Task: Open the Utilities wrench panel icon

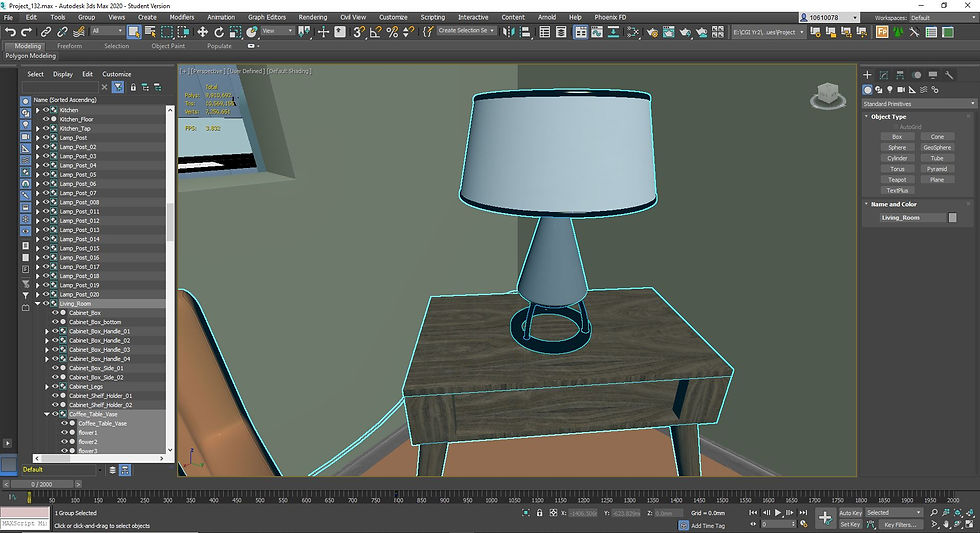Action: pyautogui.click(x=949, y=75)
